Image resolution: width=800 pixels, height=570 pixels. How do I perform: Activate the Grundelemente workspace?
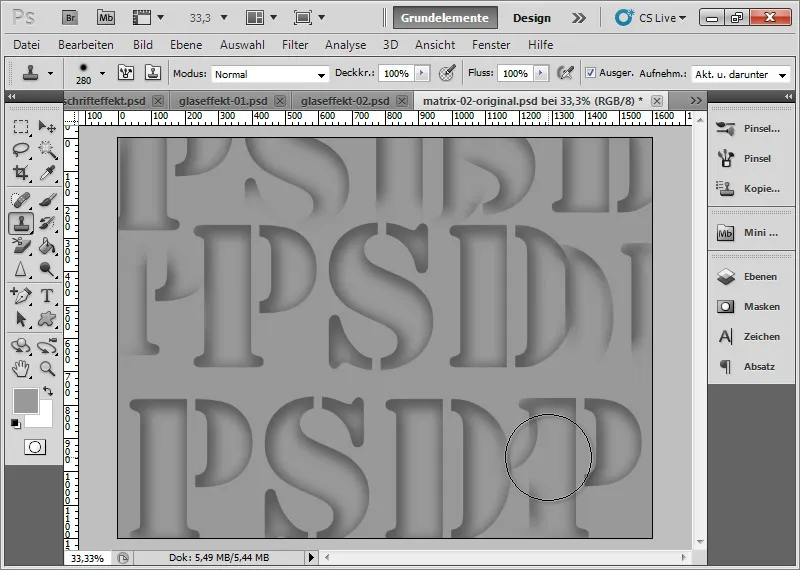(x=445, y=18)
